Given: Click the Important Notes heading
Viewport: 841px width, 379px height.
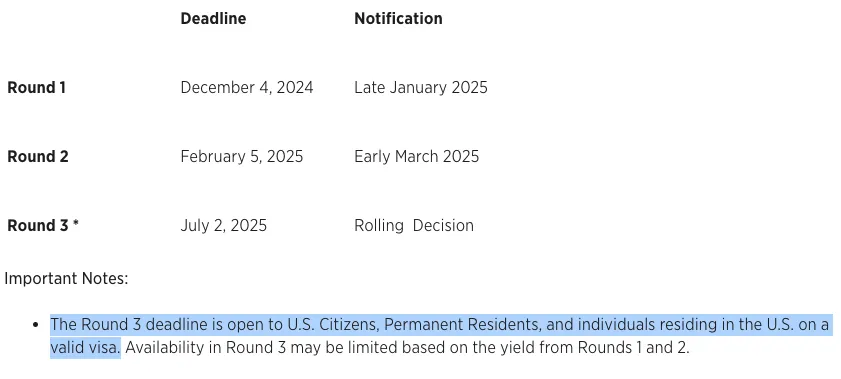Looking at the screenshot, I should (67, 279).
